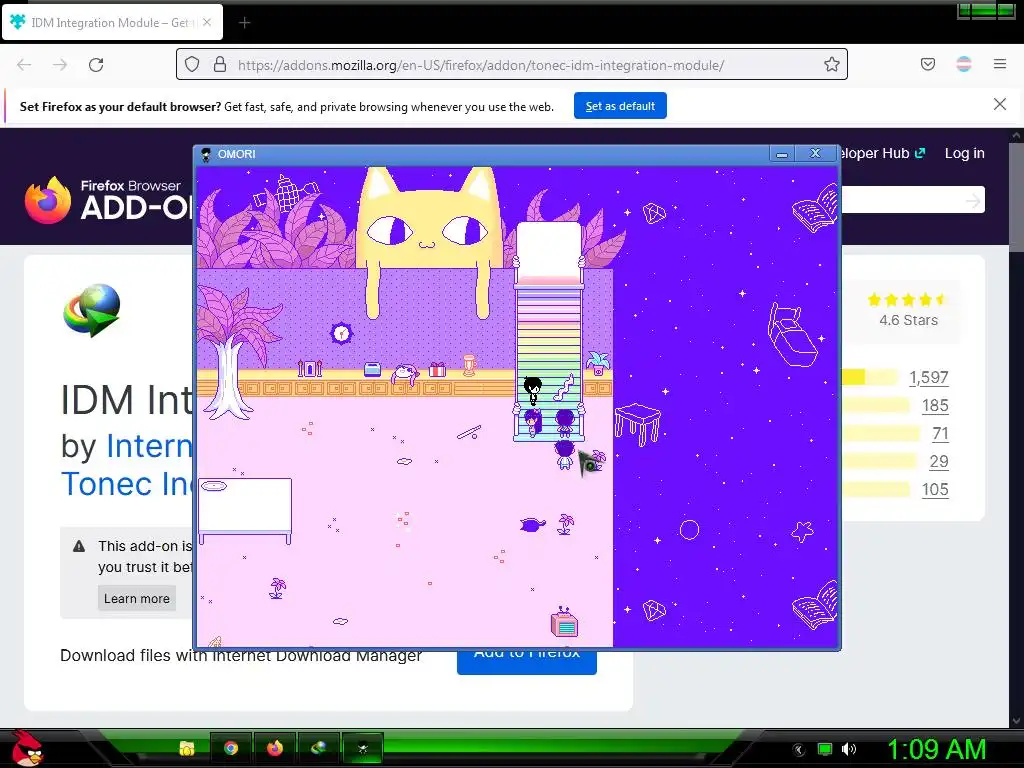This screenshot has height=768, width=1024.
Task: Switch to OMORI taskbar icon
Action: click(x=362, y=748)
